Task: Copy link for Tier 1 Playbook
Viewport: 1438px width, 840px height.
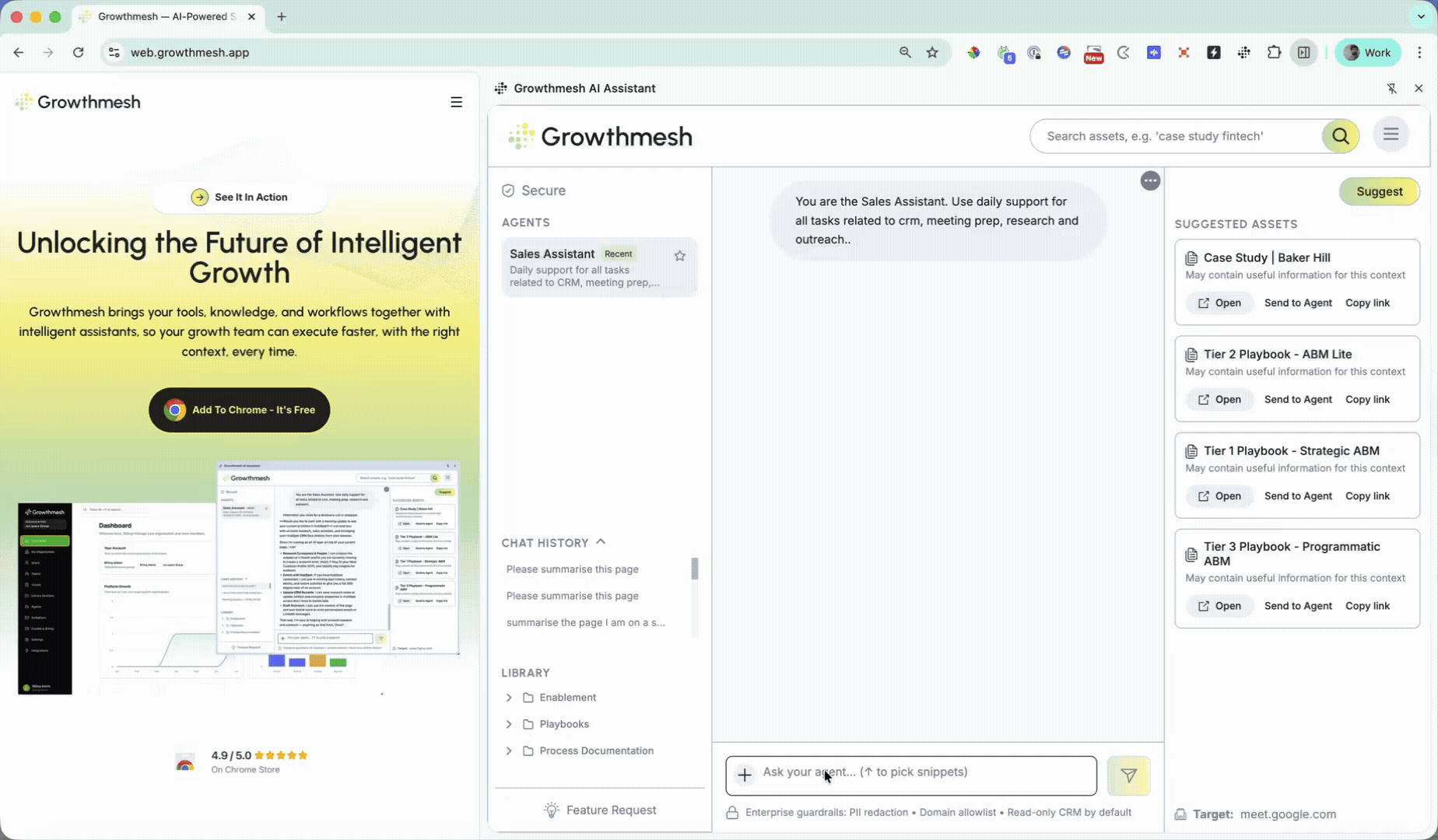Action: (x=1367, y=495)
